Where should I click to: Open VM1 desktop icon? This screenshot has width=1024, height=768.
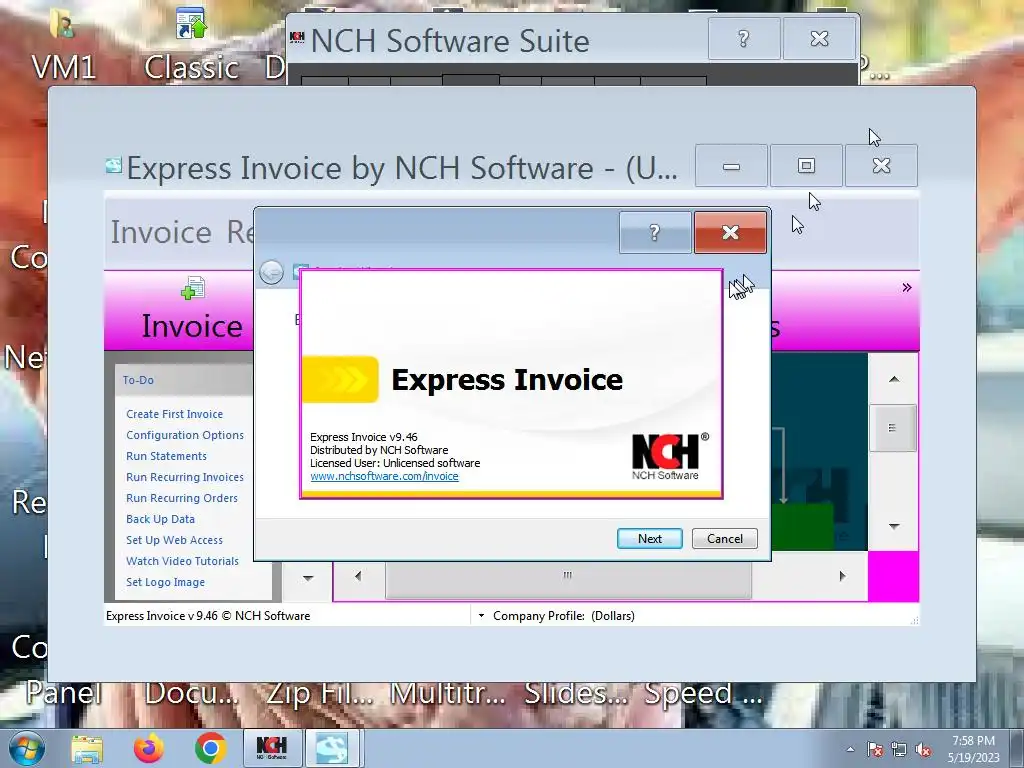coord(63,42)
